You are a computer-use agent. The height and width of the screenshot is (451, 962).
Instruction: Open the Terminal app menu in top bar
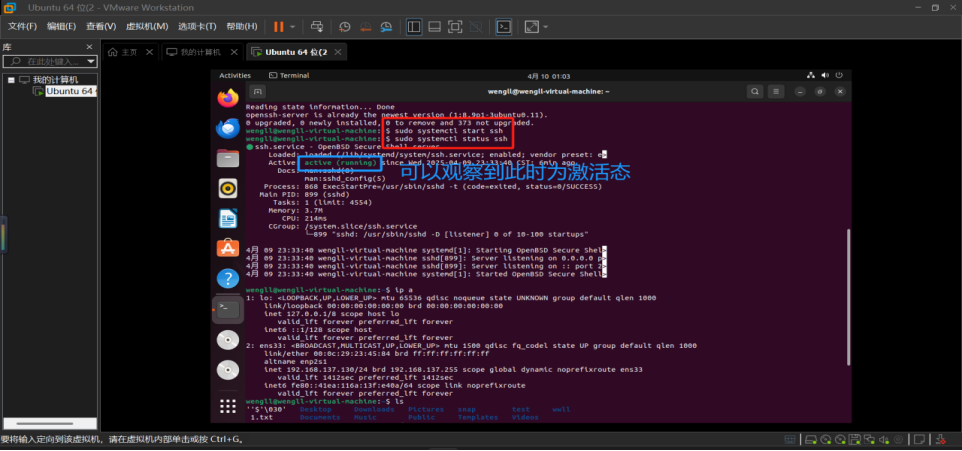pyautogui.click(x=289, y=75)
